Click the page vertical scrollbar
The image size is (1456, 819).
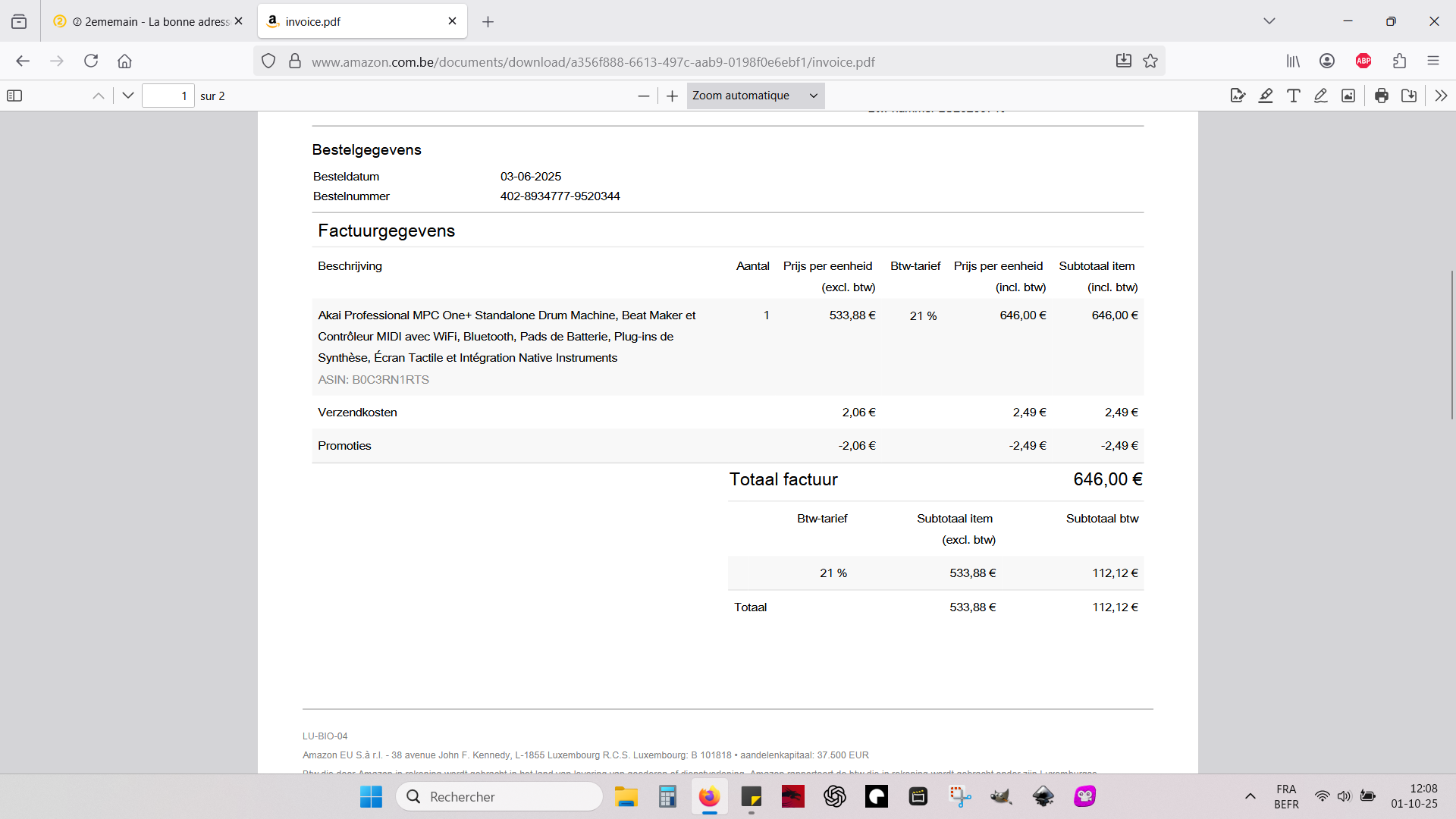coord(1451,345)
